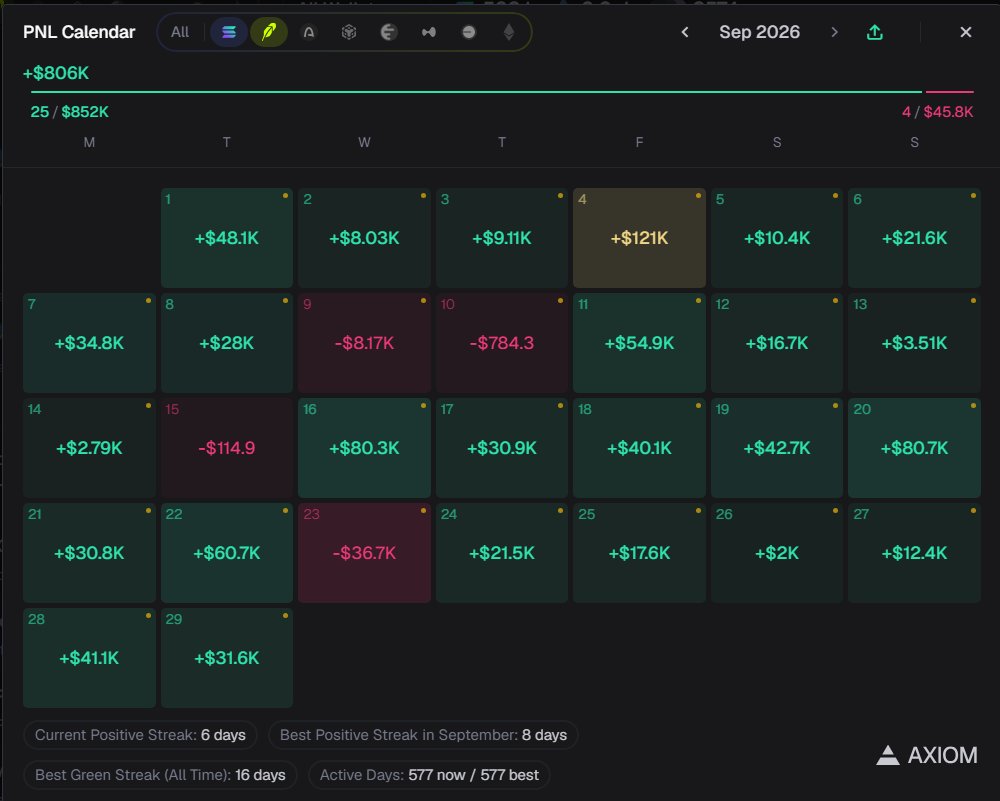The width and height of the screenshot is (1000, 801).
Task: Select the All chains filter
Action: pos(180,32)
